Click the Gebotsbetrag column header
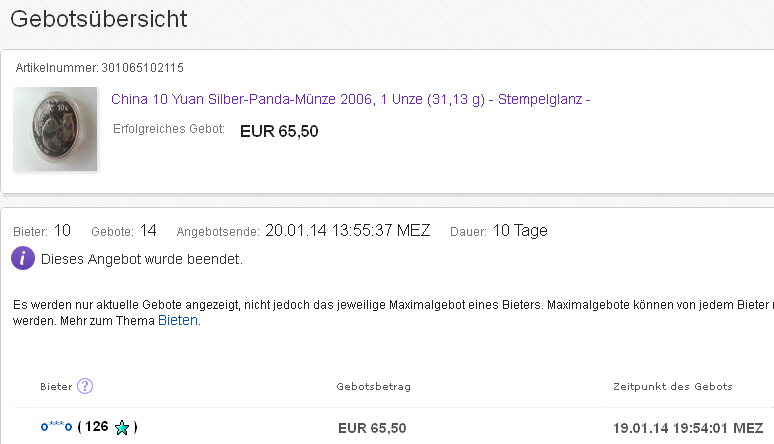This screenshot has height=444, width=774. (x=373, y=387)
